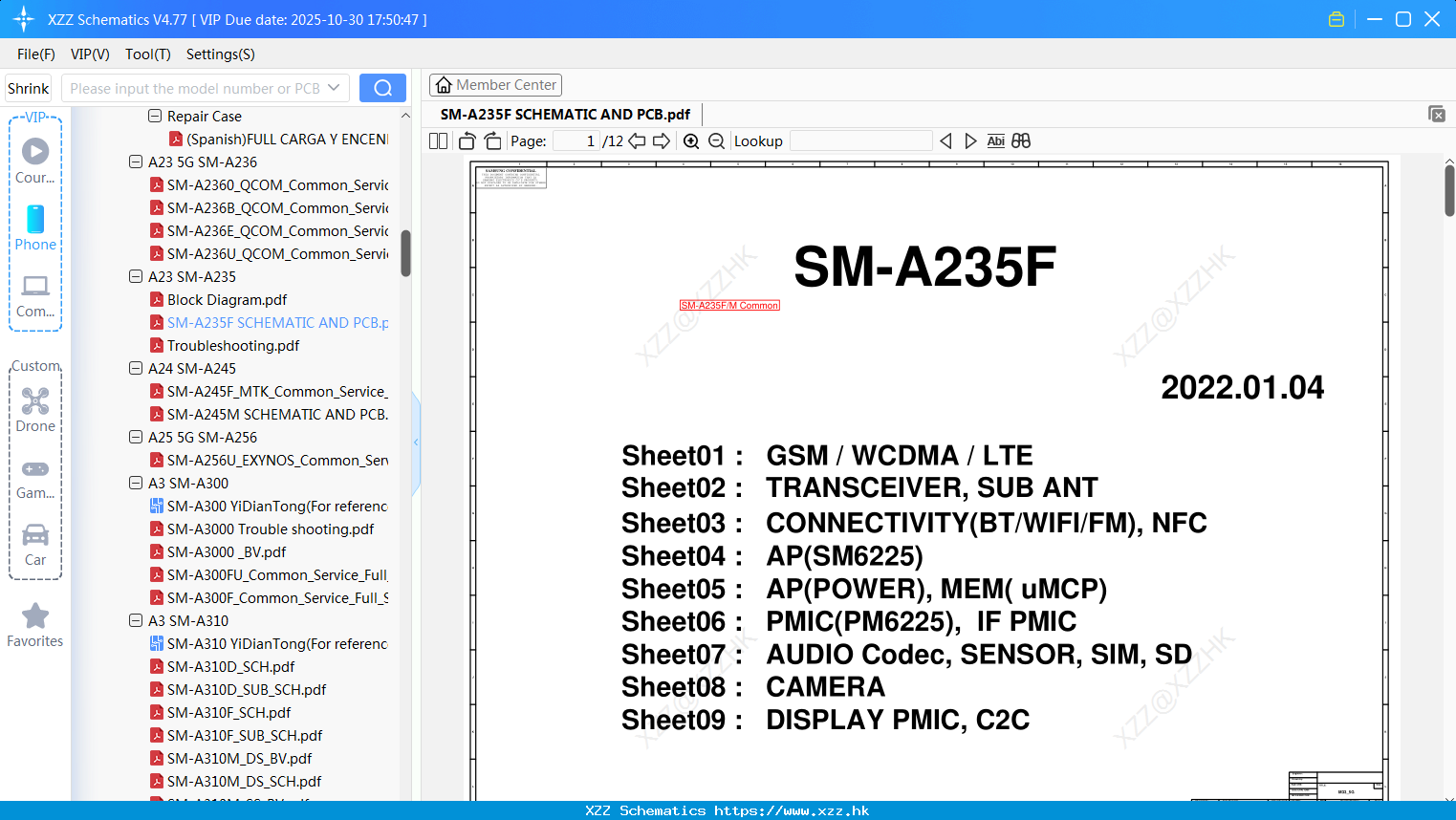The width and height of the screenshot is (1456, 820).
Task: Collapse the A23 5G SM-A236 folder
Action: 136,162
